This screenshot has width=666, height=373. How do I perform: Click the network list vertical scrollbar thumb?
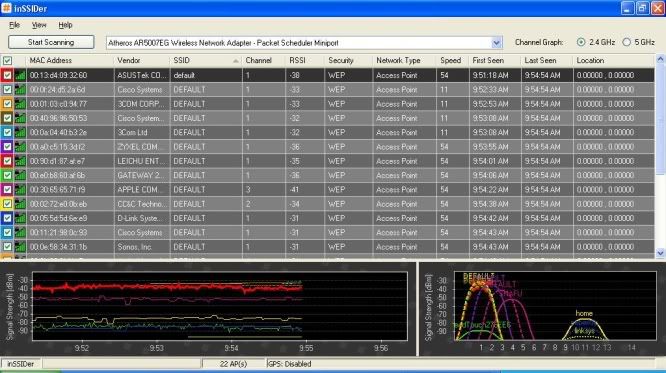660,119
